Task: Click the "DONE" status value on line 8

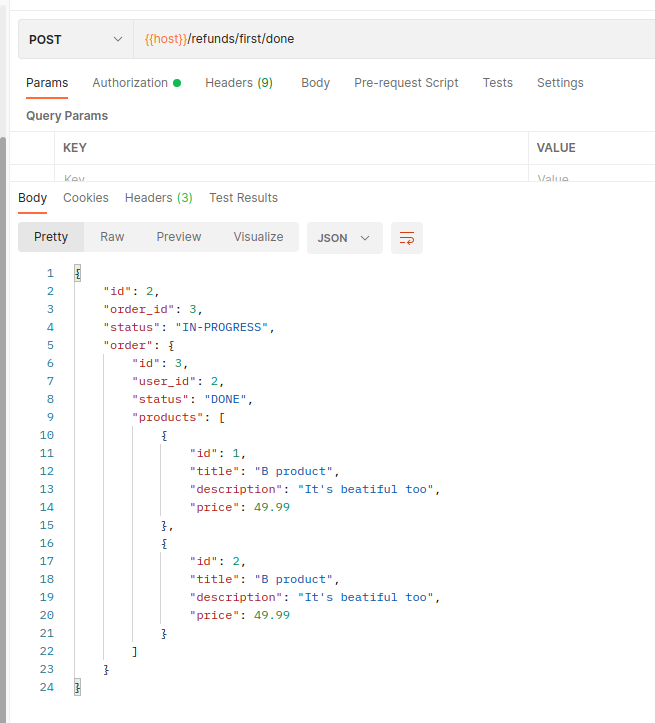Action: 225,399
